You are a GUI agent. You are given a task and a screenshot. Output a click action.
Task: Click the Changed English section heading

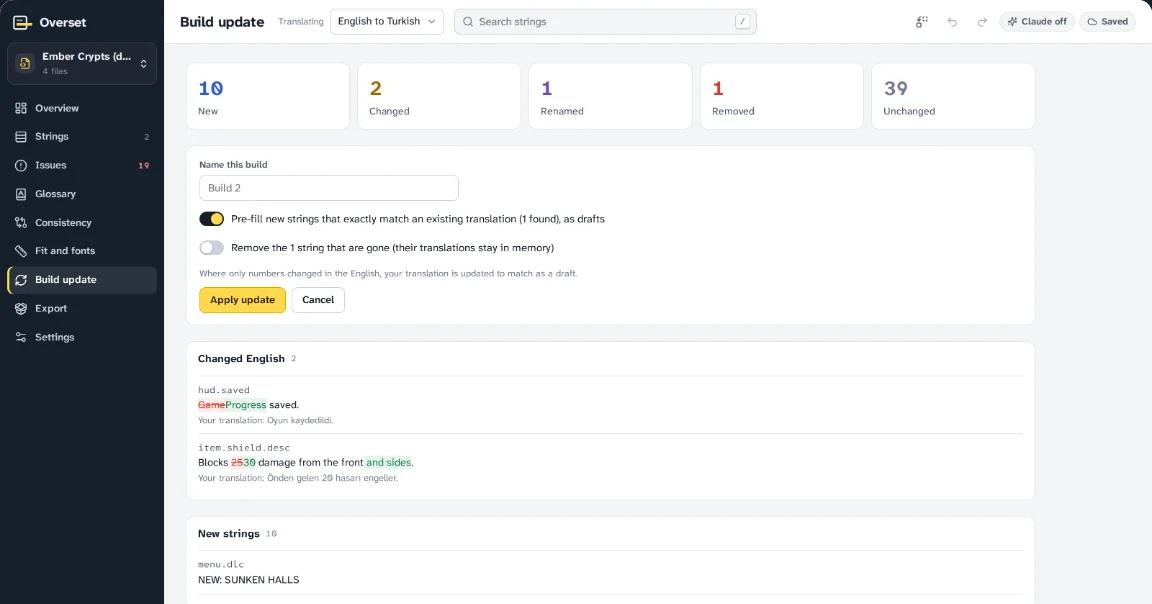[241, 359]
